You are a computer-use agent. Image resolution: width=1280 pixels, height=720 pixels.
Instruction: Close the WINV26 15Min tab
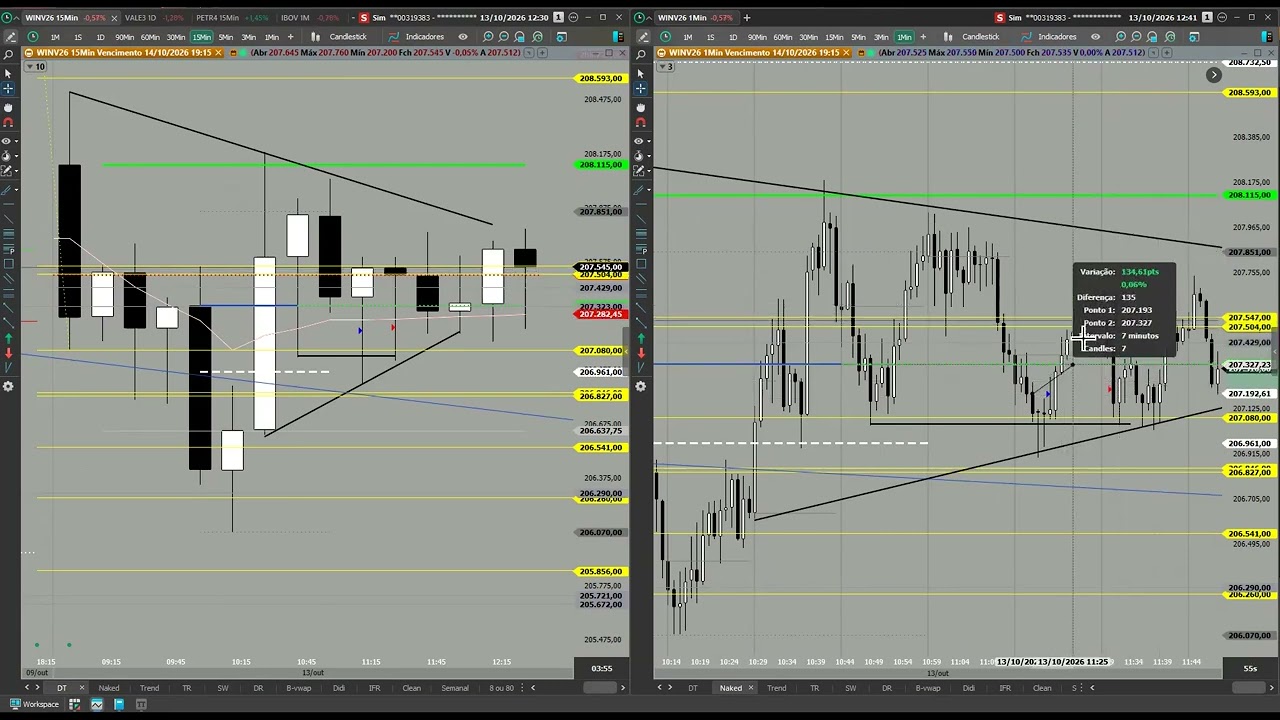click(114, 18)
